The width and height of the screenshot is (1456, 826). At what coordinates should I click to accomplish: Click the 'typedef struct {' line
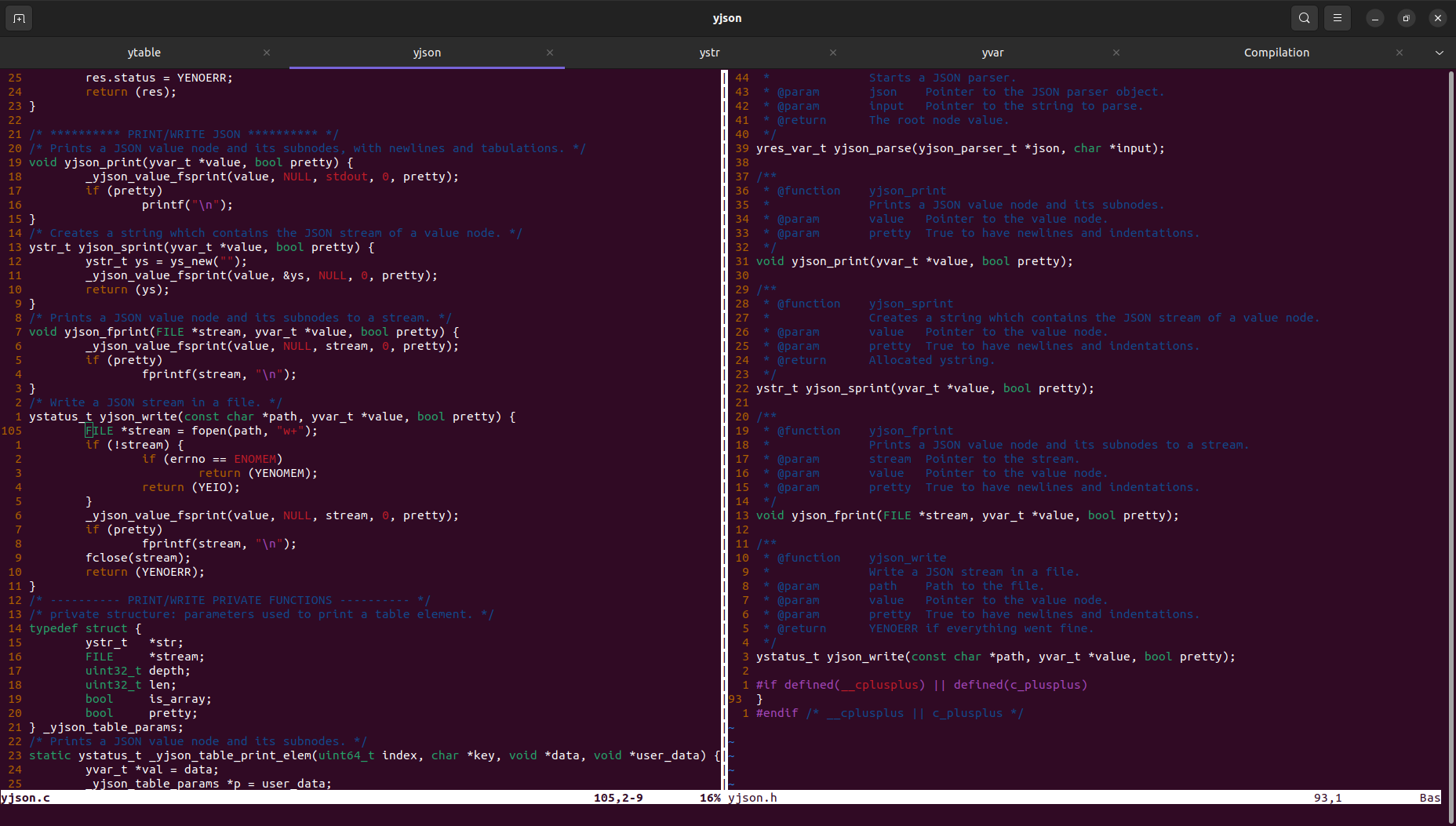point(86,628)
